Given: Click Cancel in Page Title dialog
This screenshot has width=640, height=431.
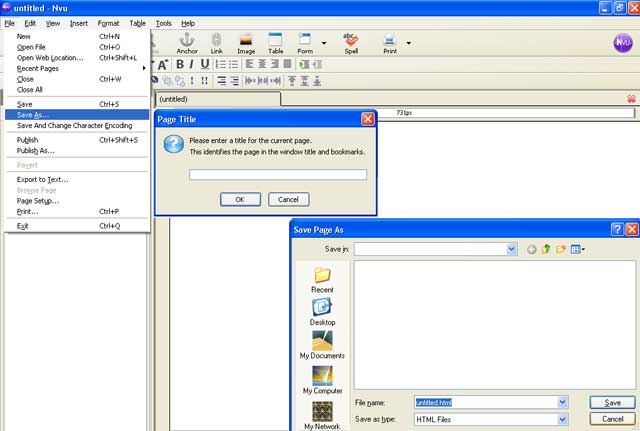Looking at the screenshot, I should [x=288, y=199].
